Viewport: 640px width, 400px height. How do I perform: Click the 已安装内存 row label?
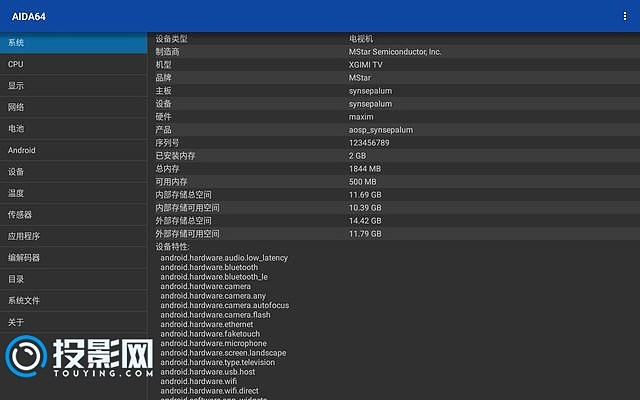point(176,156)
